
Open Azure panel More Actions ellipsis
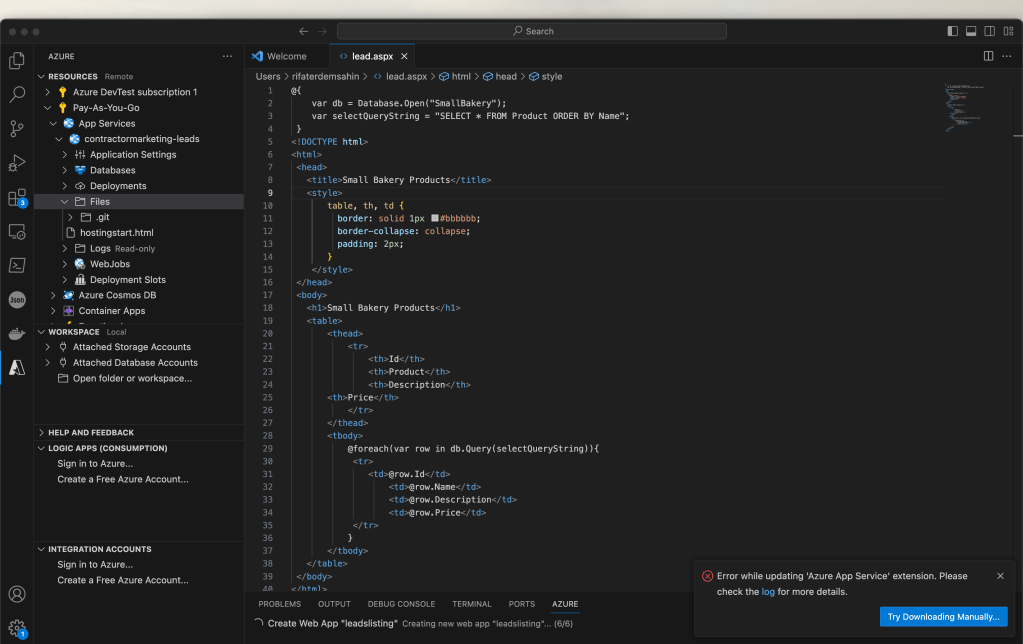[x=227, y=56]
